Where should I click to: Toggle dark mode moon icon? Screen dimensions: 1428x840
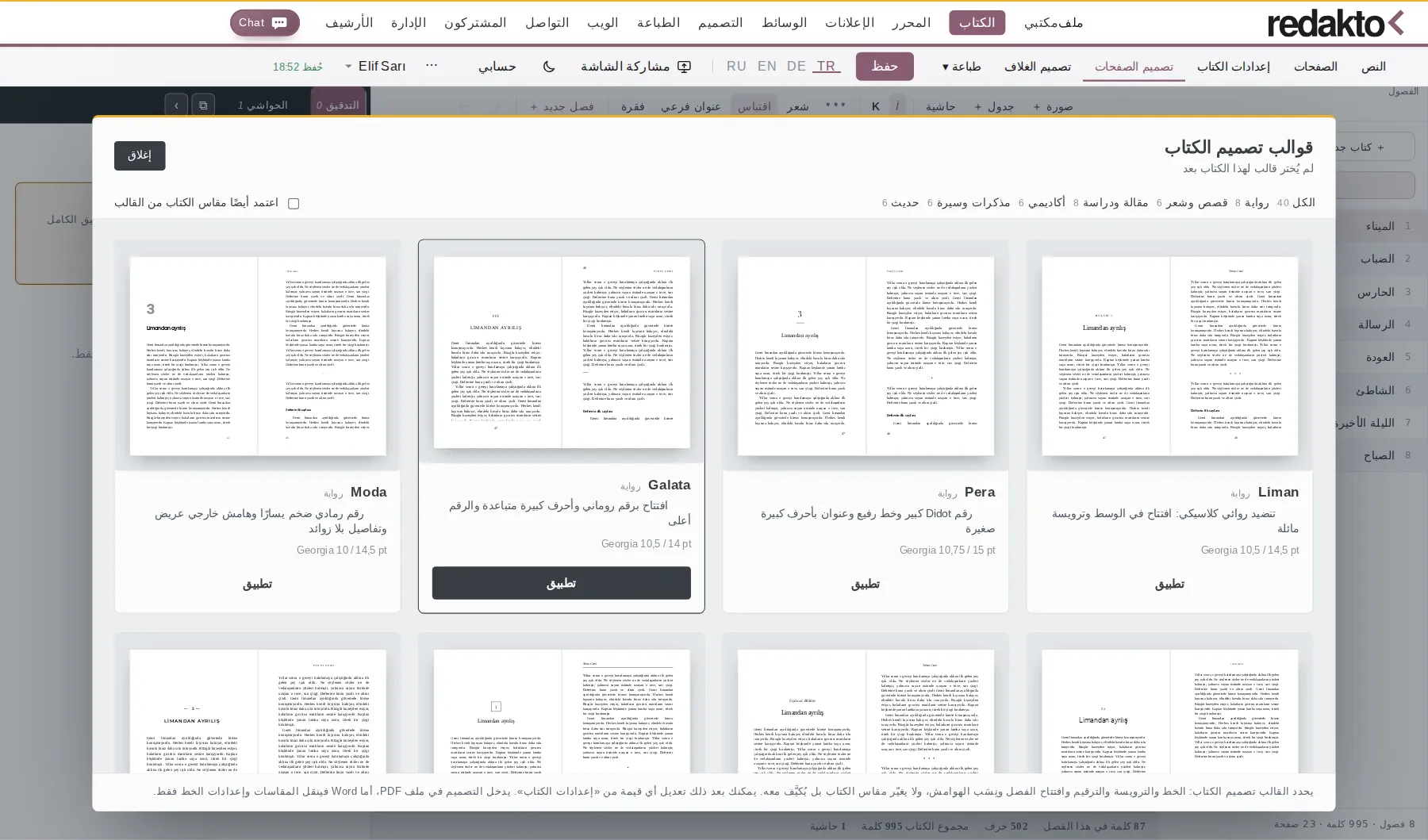click(549, 67)
